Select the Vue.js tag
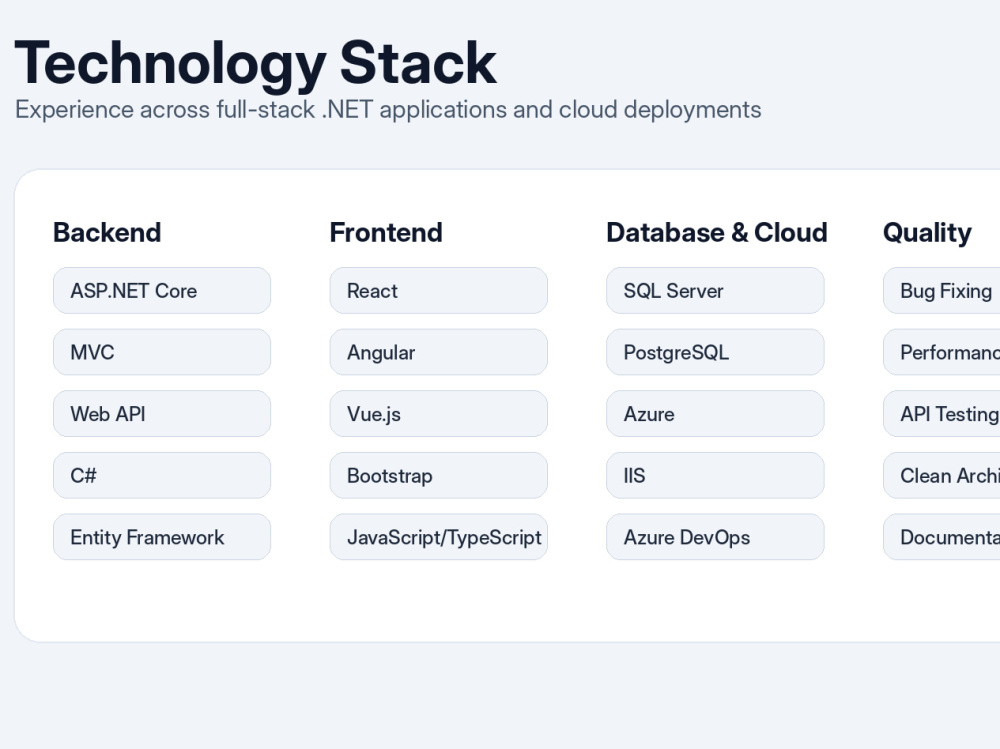The image size is (1000, 749). pyautogui.click(x=439, y=413)
